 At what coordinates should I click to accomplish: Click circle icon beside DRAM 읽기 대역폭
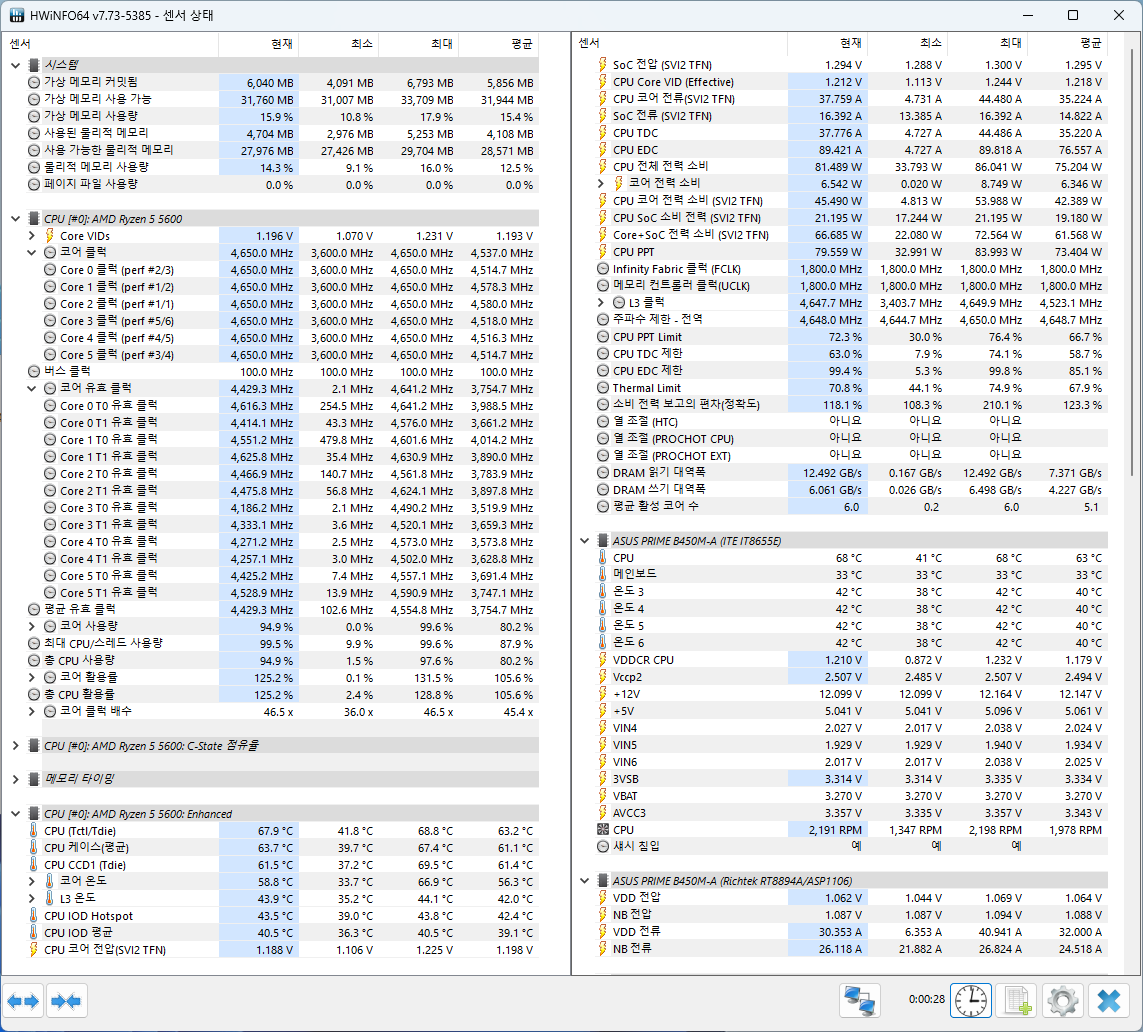[x=603, y=472]
